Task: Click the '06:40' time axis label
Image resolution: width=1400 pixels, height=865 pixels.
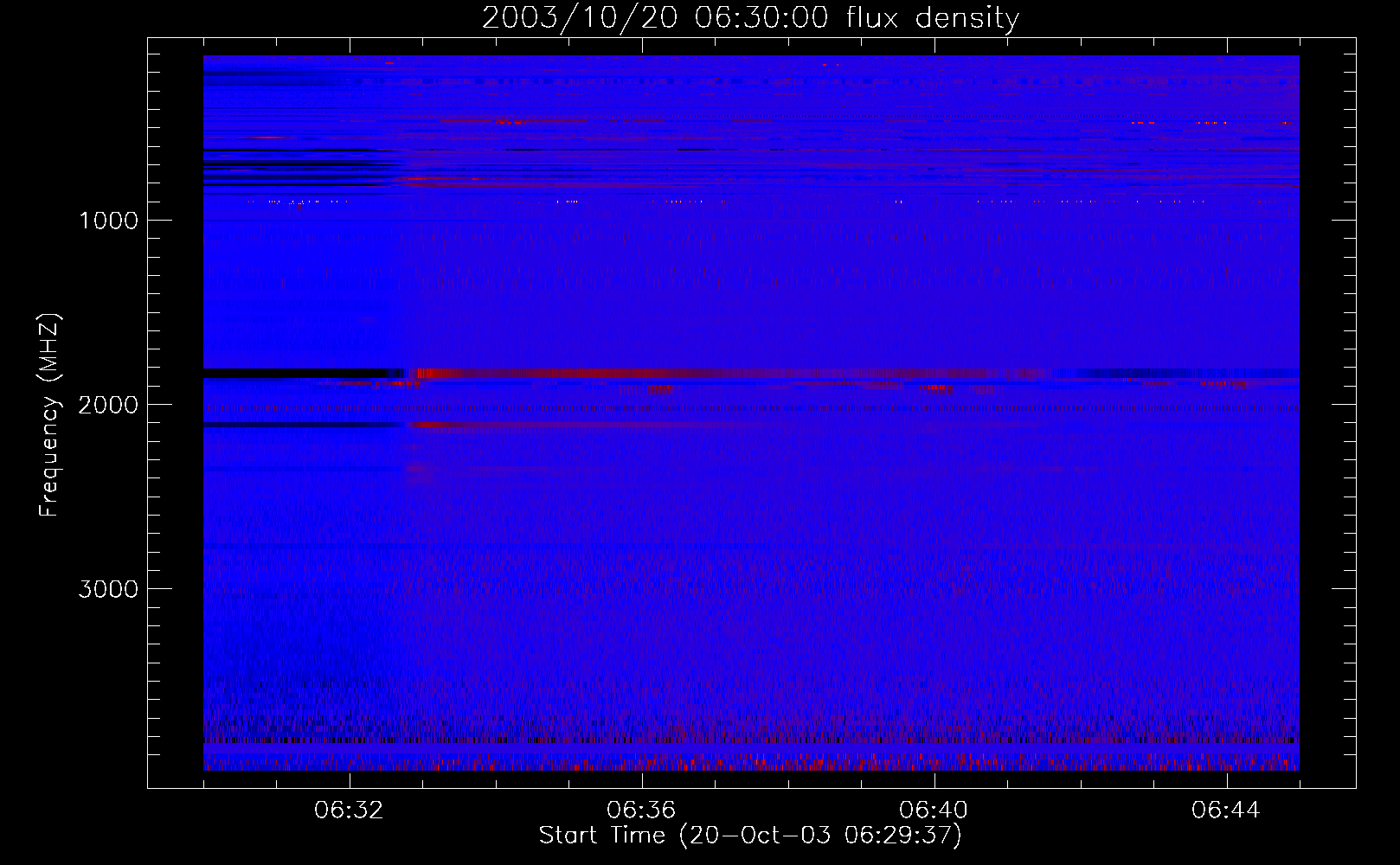Action: point(934,811)
